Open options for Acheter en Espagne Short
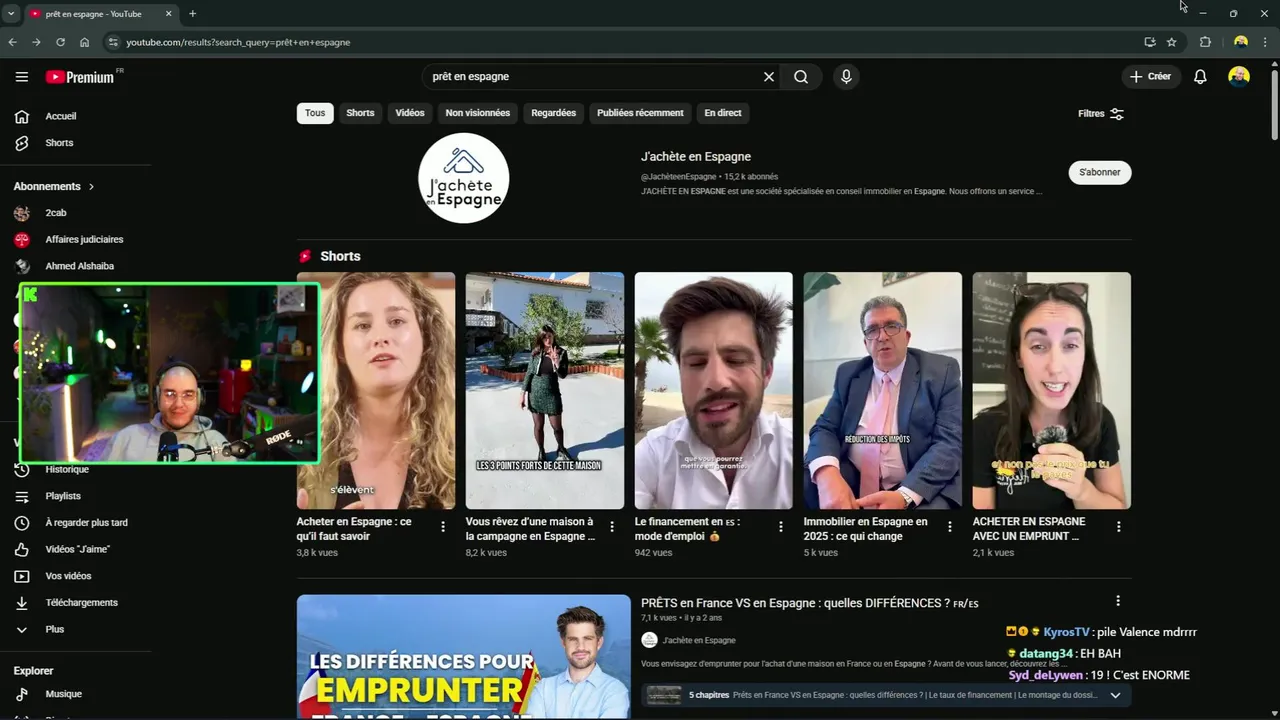The width and height of the screenshot is (1280, 720). click(443, 527)
